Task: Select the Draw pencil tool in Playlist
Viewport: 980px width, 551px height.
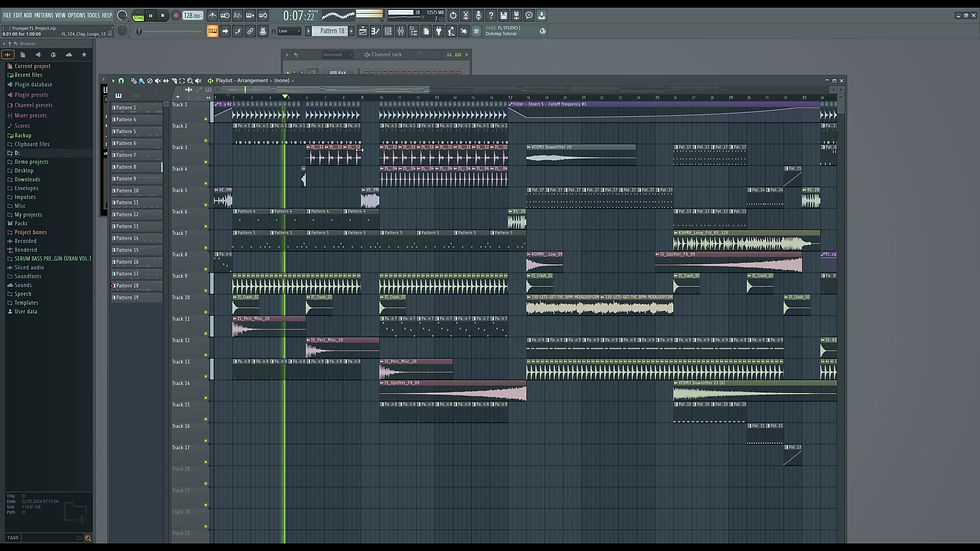Action: pyautogui.click(x=133, y=81)
